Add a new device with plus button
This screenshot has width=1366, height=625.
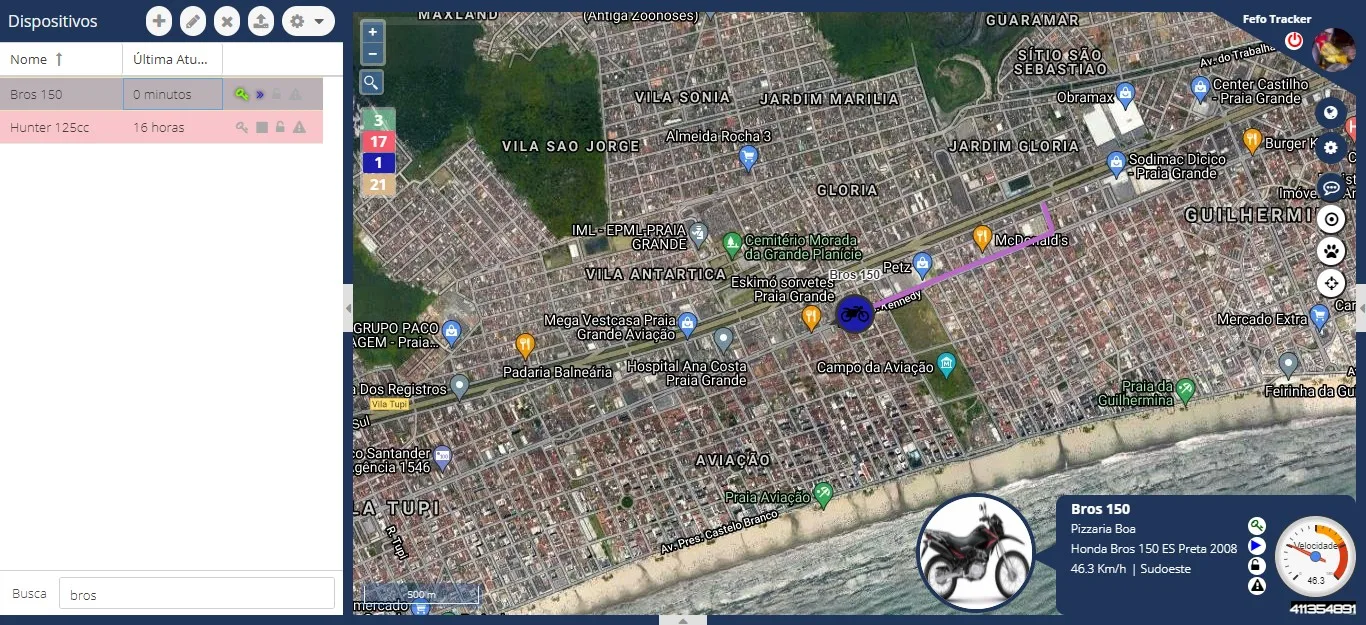(x=158, y=21)
